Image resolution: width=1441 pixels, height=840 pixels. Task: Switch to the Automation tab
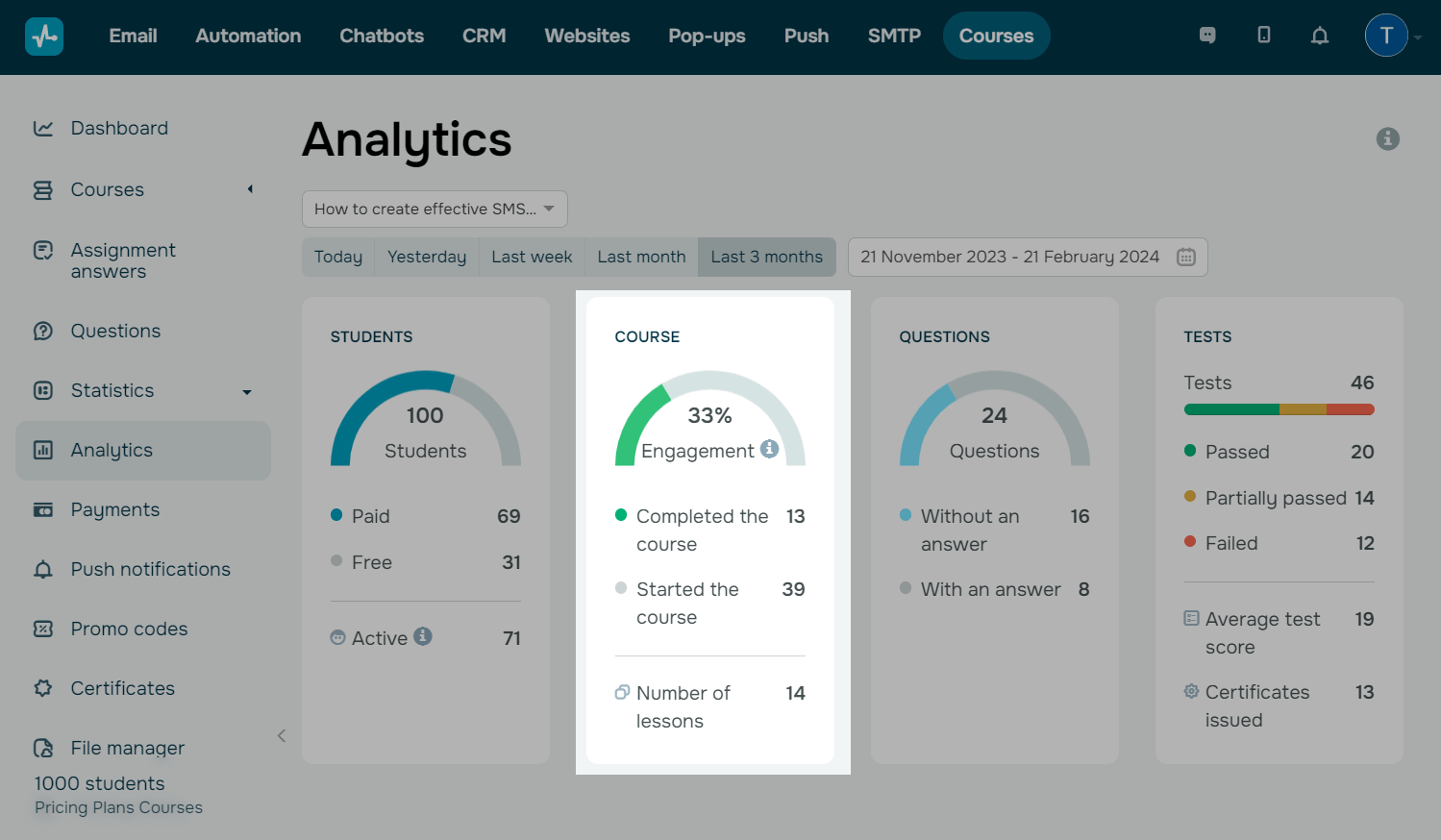(248, 36)
